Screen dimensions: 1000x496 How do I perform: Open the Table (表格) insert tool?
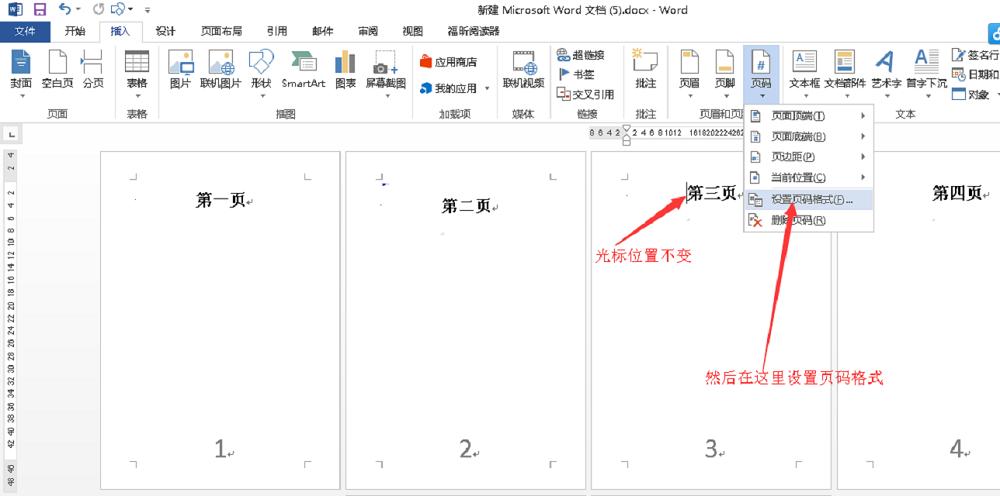coord(136,74)
